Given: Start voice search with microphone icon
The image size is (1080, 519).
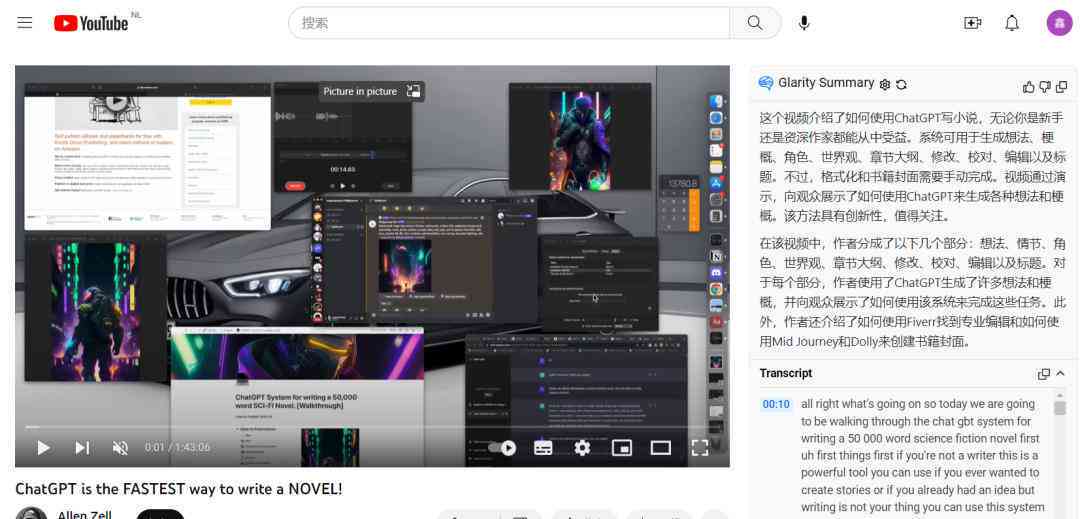Looking at the screenshot, I should point(804,23).
